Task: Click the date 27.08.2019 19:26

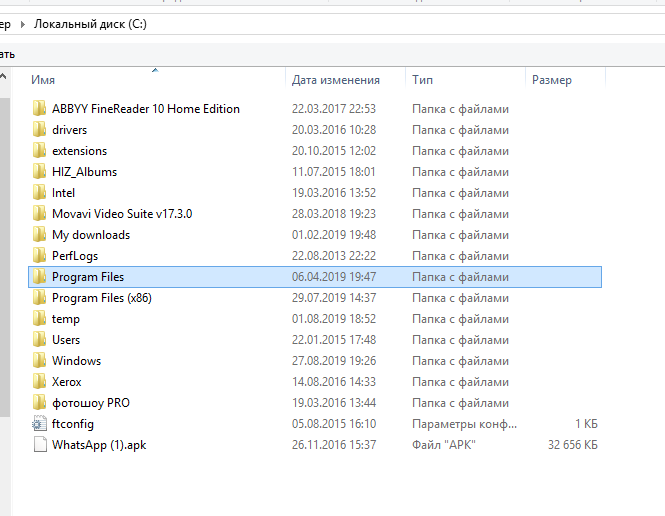Action: pos(334,360)
